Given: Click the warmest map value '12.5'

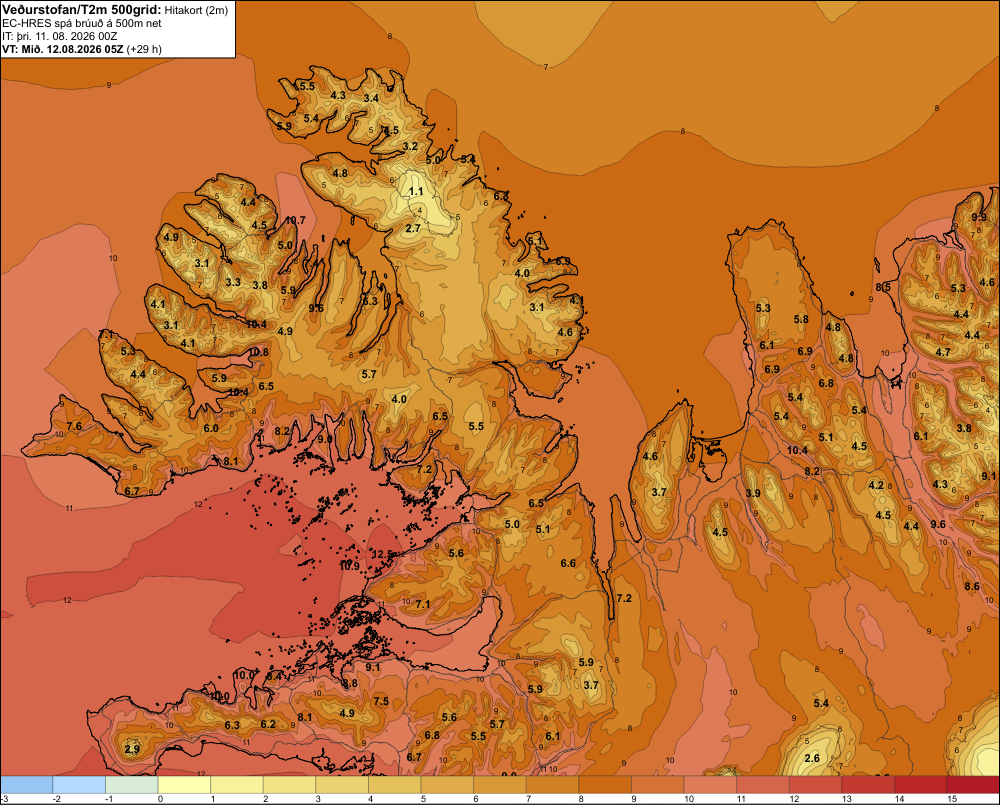Looking at the screenshot, I should (x=381, y=554).
